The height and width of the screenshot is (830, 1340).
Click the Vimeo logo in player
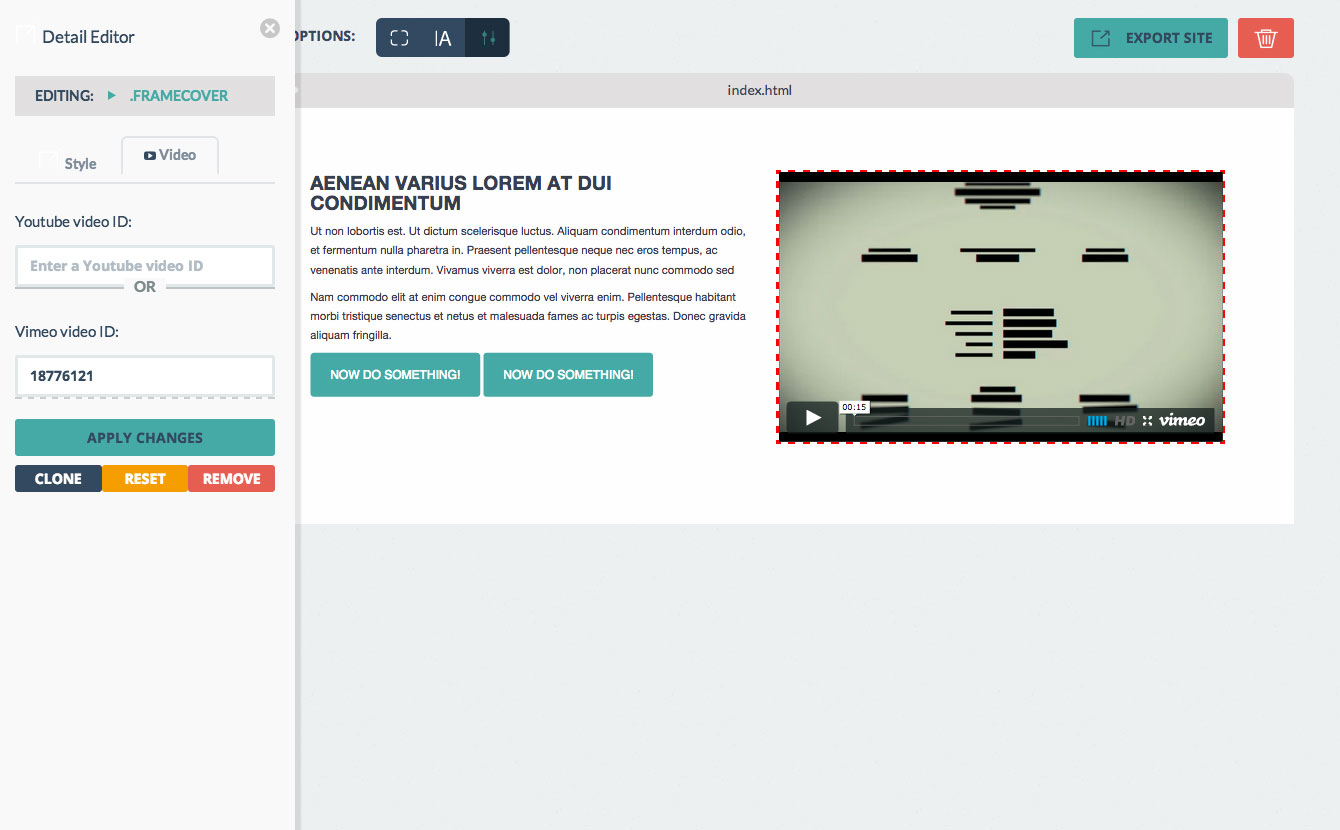[1182, 421]
